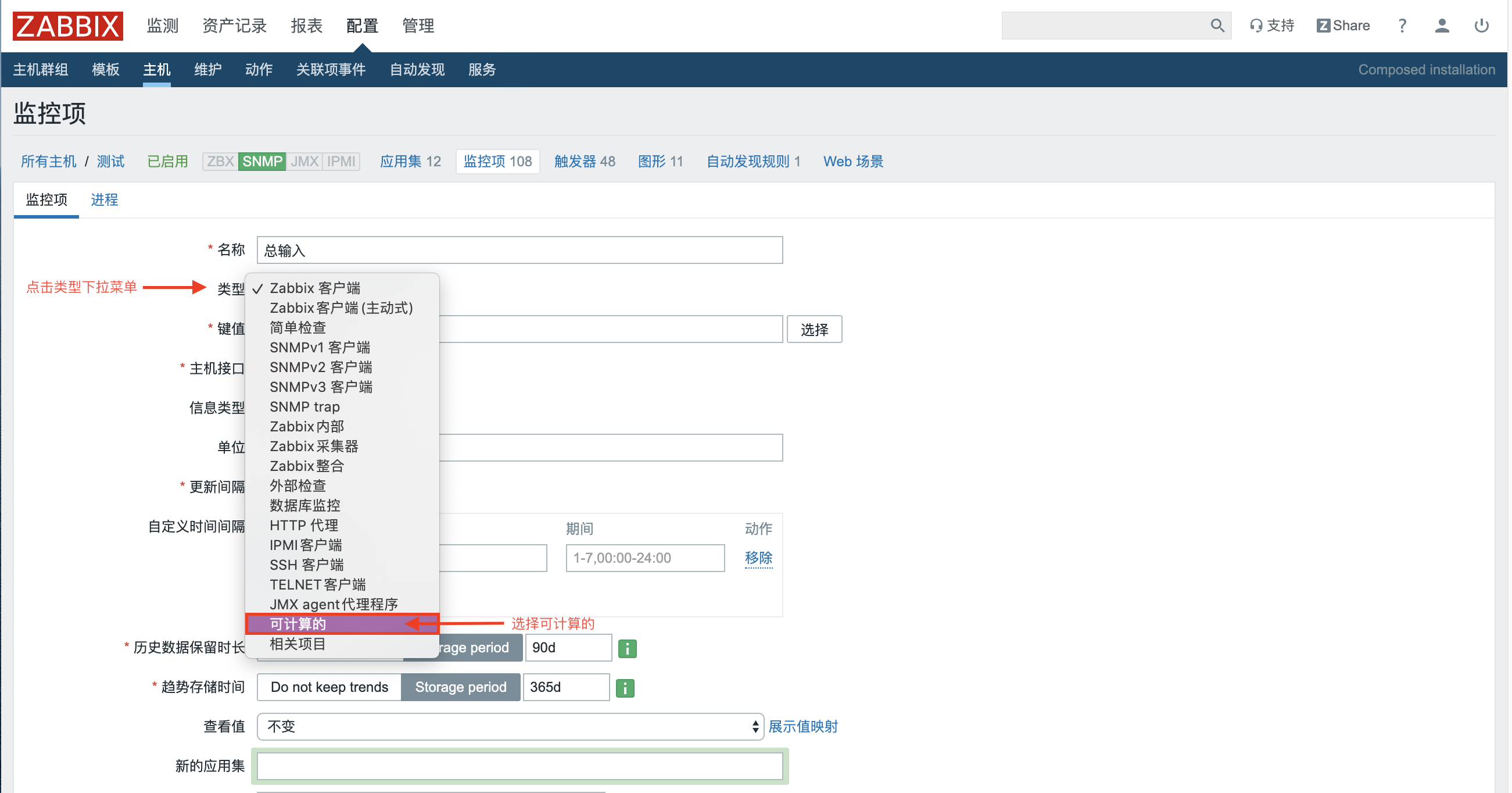Open the 报表 top menu
1512x793 pixels.
[306, 26]
